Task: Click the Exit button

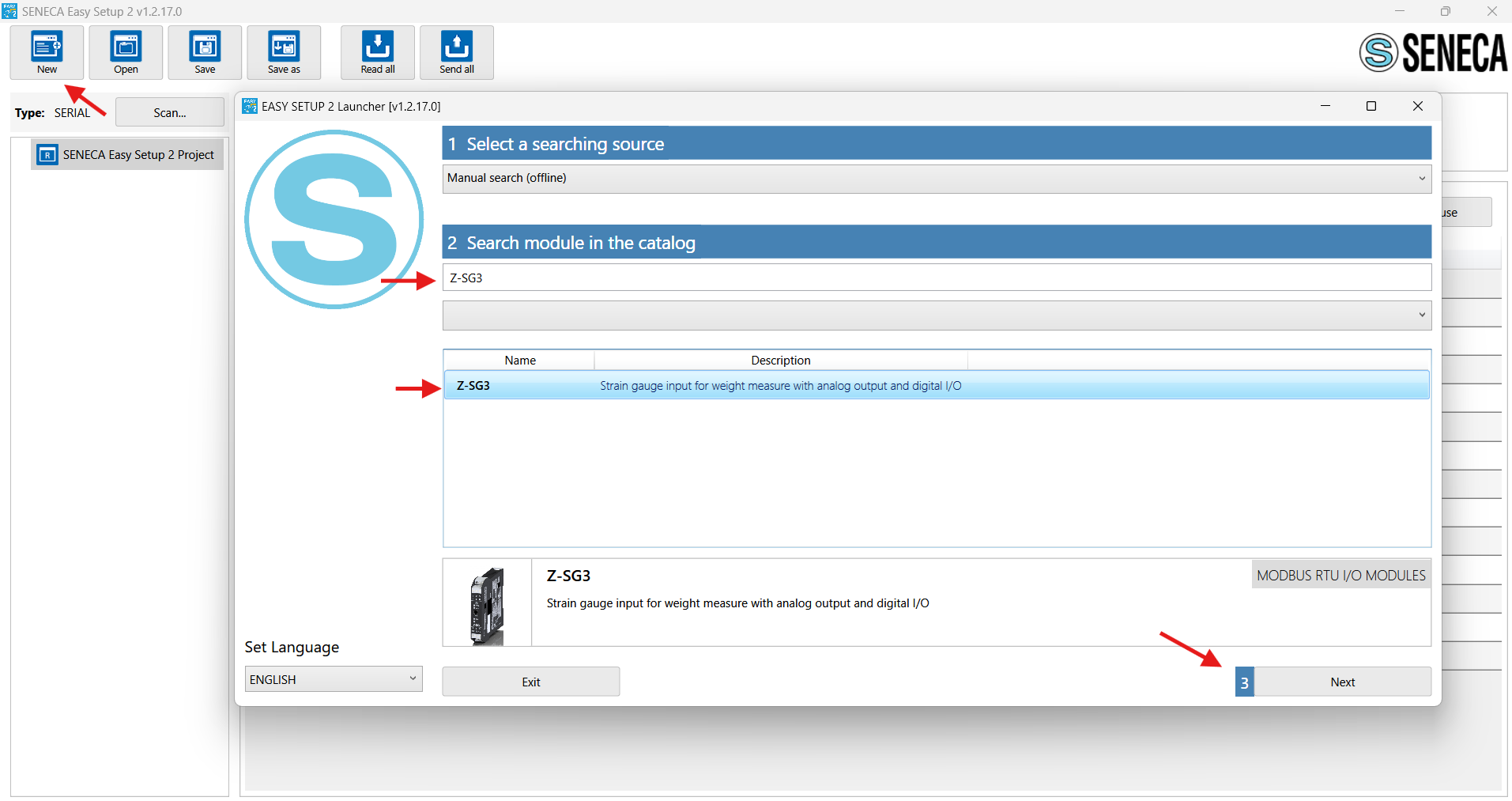Action: point(531,682)
